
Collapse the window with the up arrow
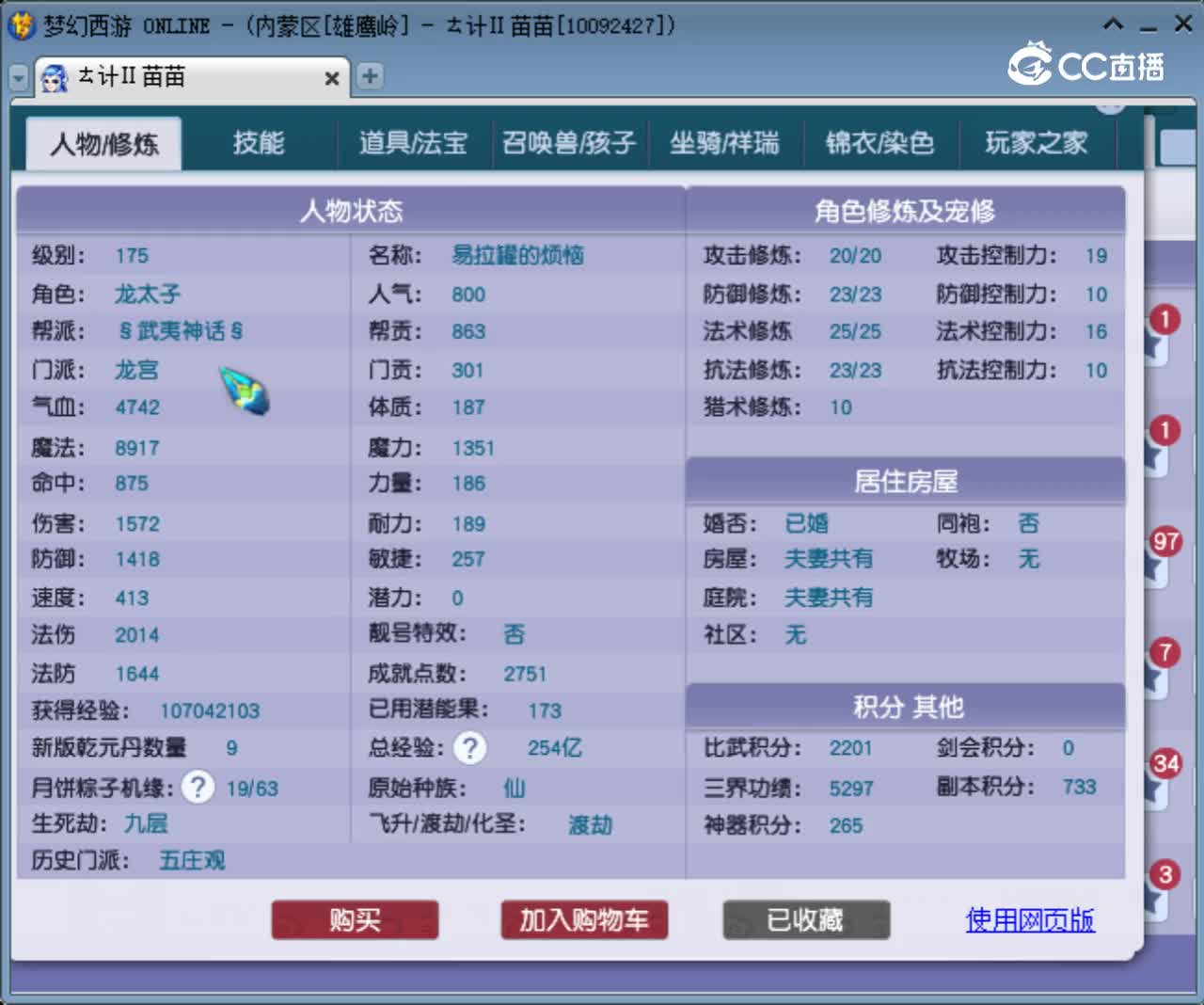[x=1114, y=24]
